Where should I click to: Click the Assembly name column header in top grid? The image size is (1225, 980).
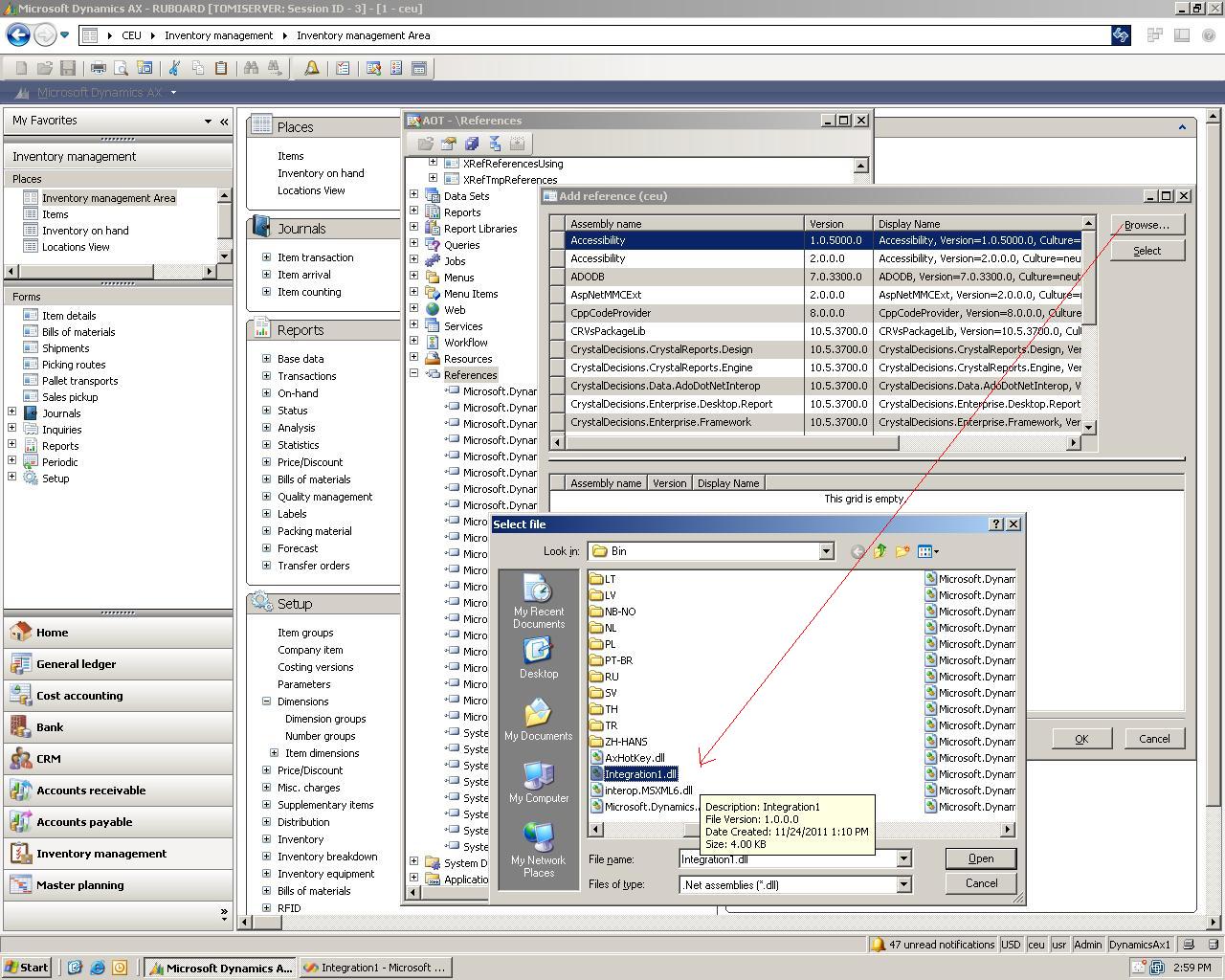[684, 224]
